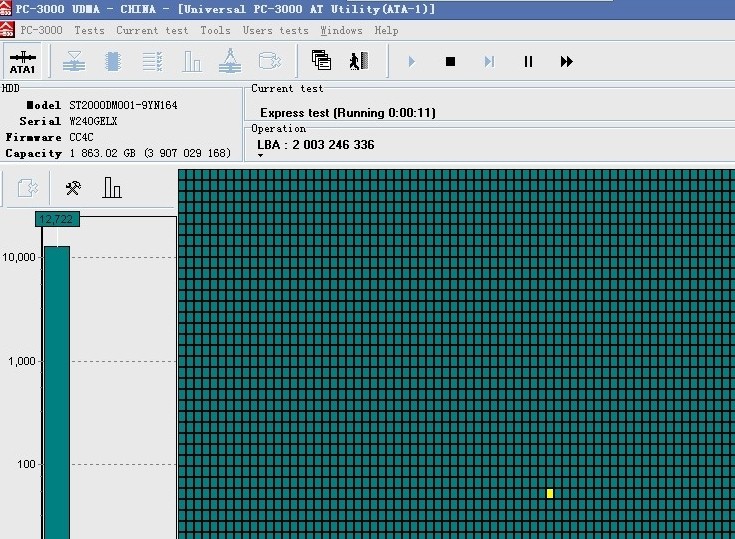Click the cascade windows toolbar icon
Image resolution: width=735 pixels, height=539 pixels.
click(x=321, y=61)
